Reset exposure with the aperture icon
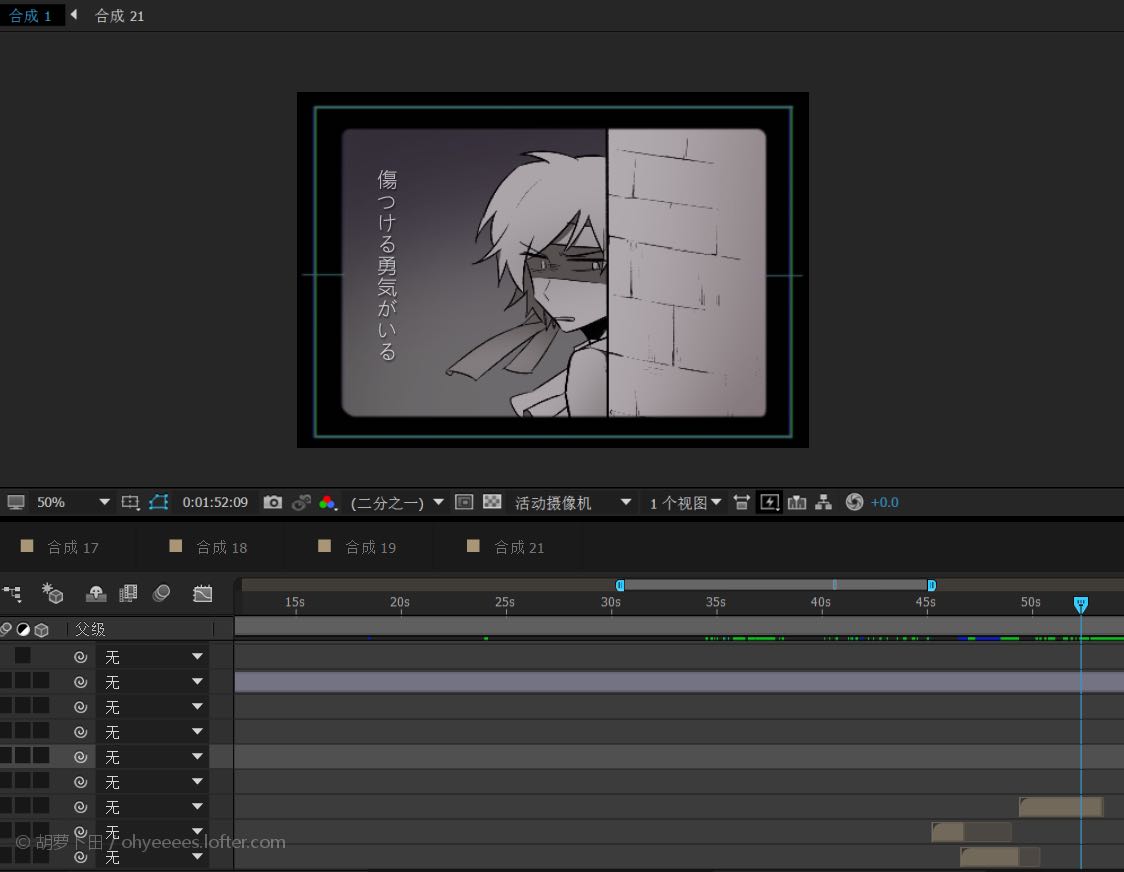 [854, 502]
